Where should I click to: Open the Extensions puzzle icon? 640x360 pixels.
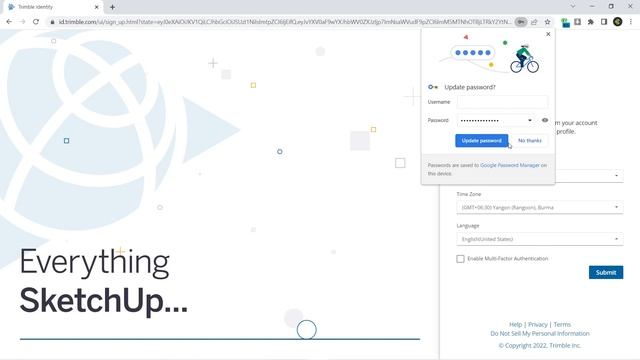[591, 22]
